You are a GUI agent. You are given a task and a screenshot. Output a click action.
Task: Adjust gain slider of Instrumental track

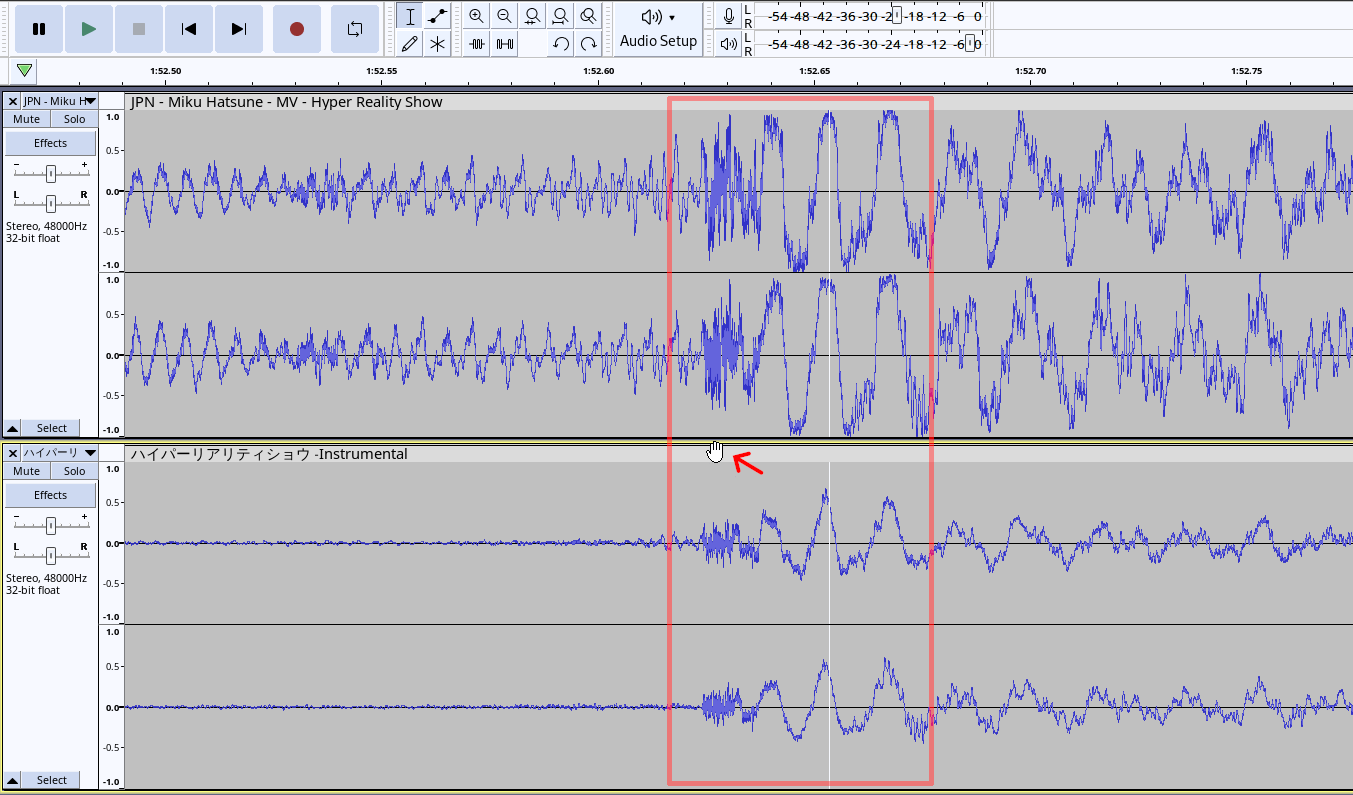[x=50, y=526]
